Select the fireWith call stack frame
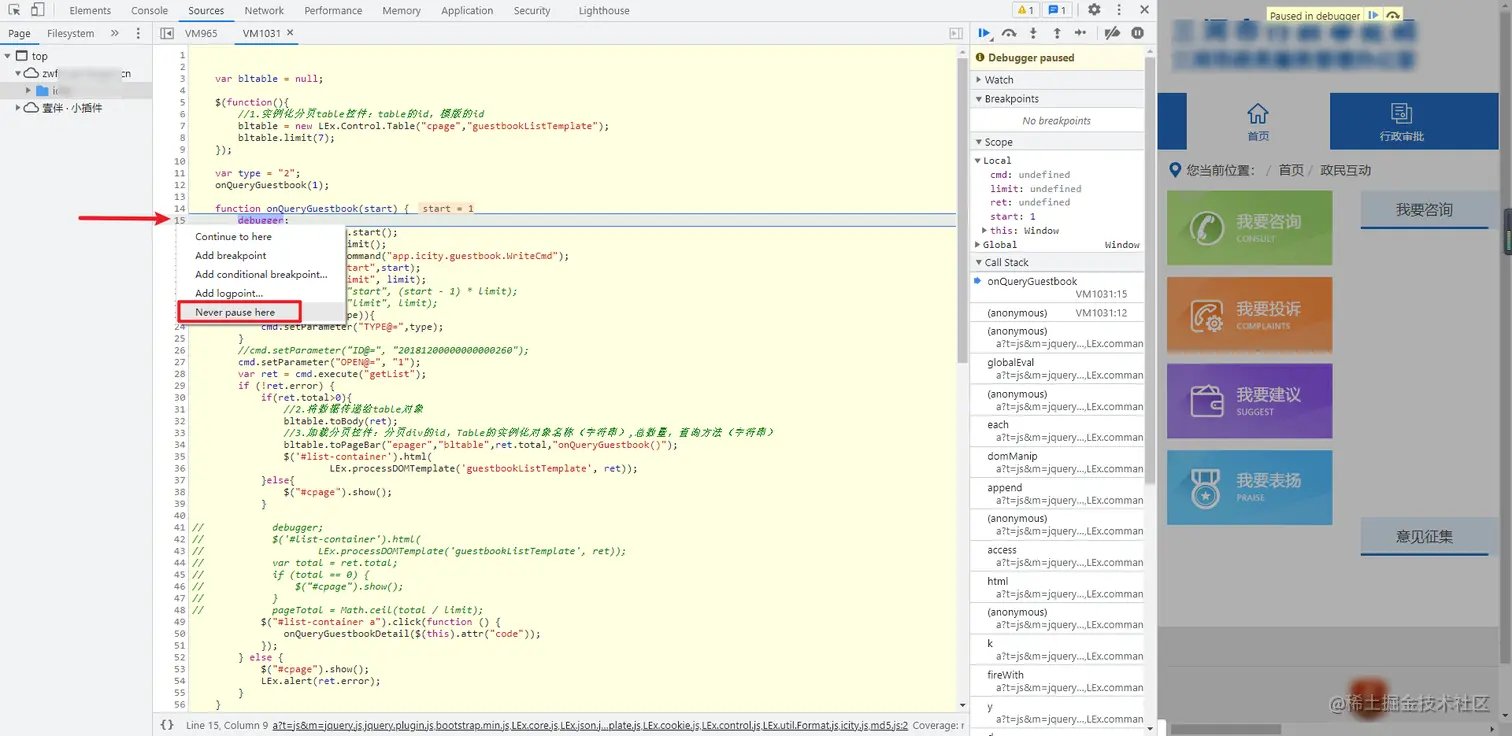The image size is (1512, 736). tap(1057, 681)
